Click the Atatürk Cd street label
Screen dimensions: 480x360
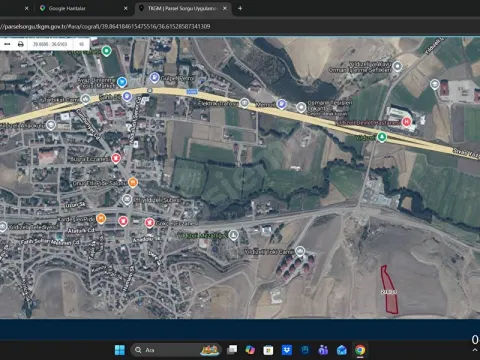tap(81, 231)
